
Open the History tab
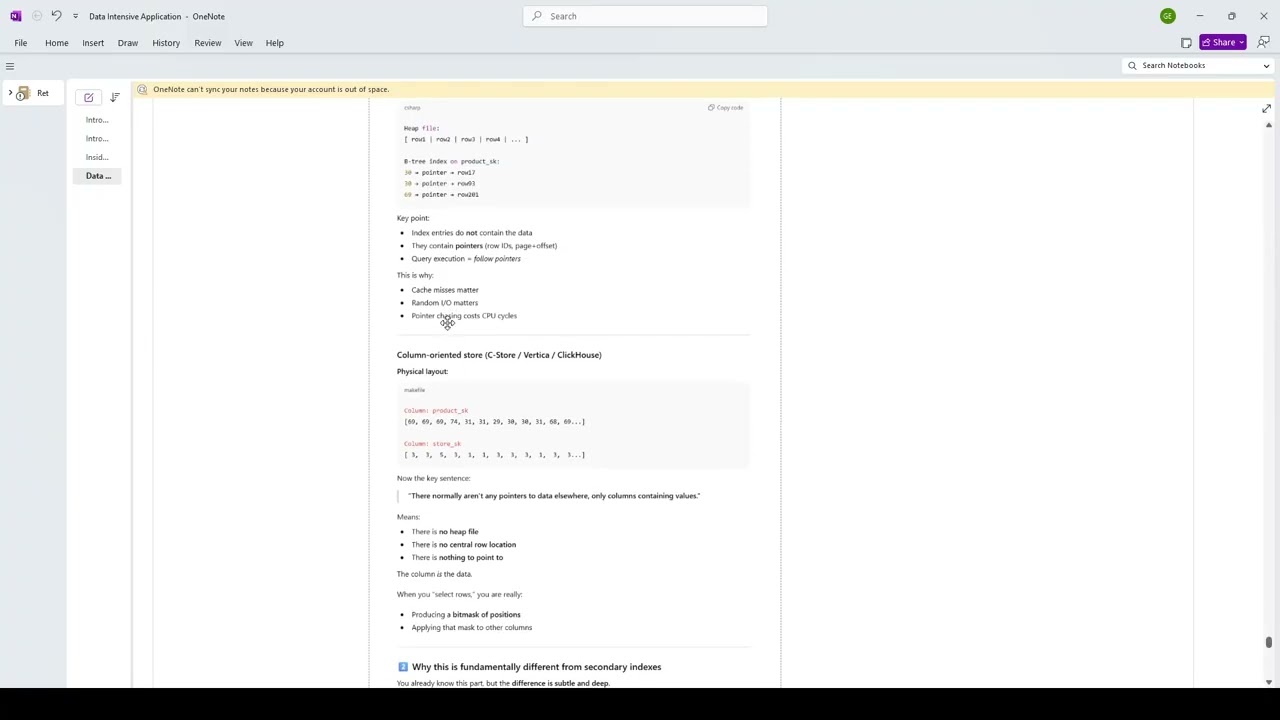click(166, 43)
